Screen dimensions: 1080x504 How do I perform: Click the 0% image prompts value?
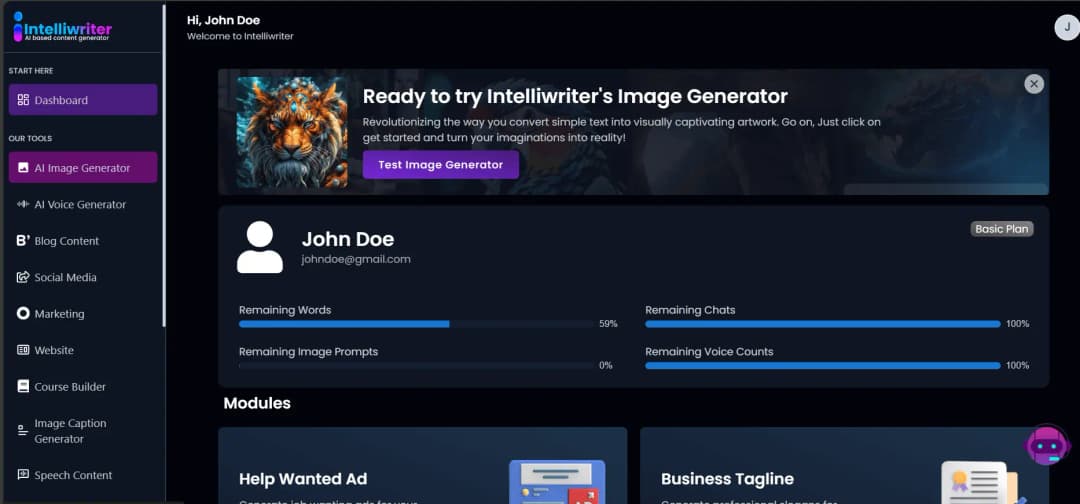coord(605,366)
